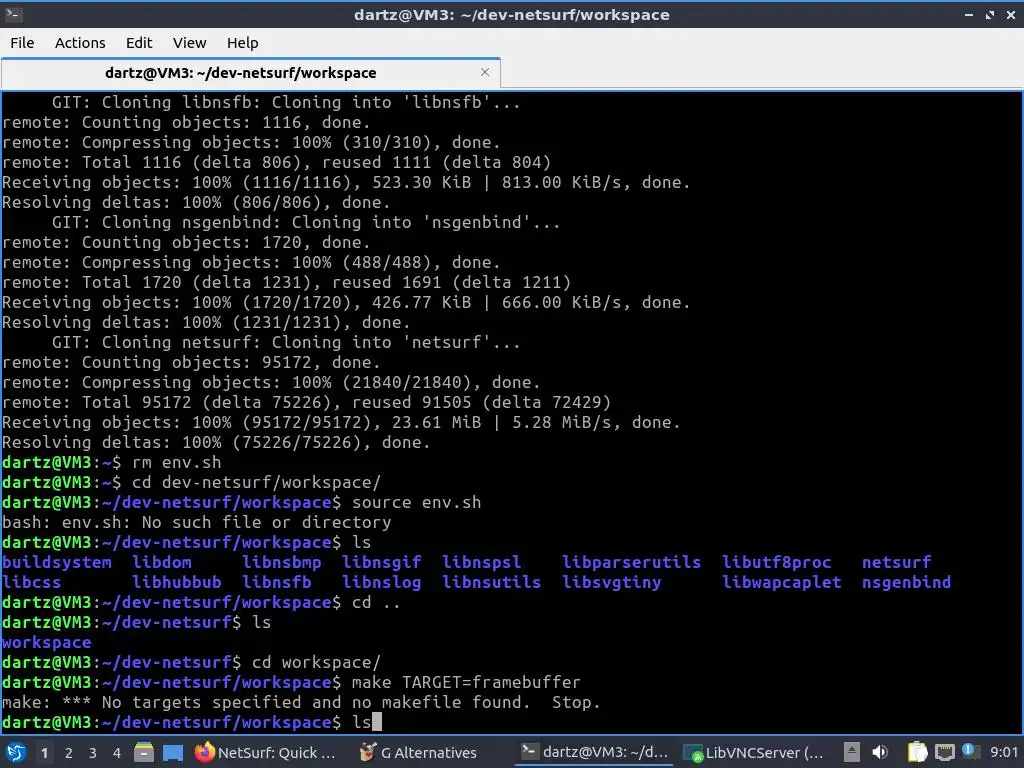Click 'bash: env.sh: No such file' error
Image resolution: width=1024 pixels, height=768 pixels.
click(x=197, y=522)
